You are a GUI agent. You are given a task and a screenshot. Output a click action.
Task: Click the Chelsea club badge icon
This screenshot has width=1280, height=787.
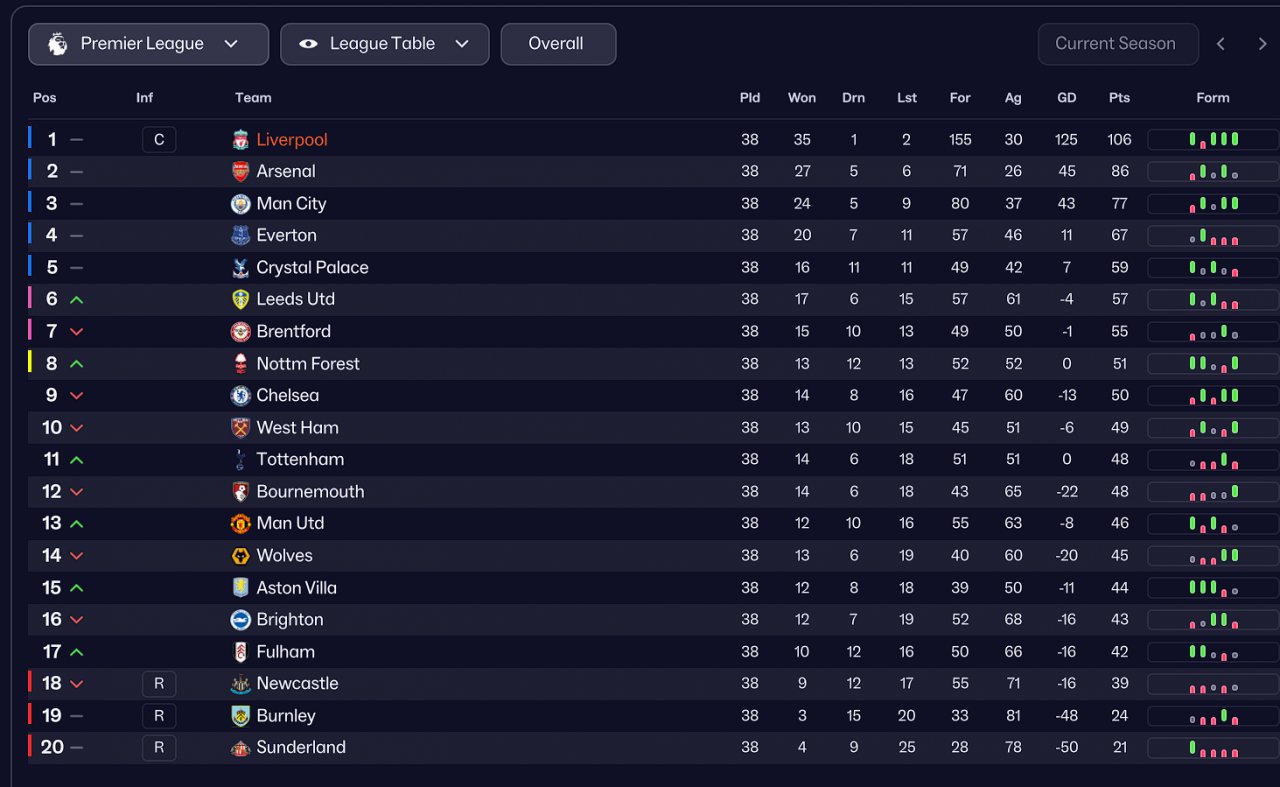[240, 396]
